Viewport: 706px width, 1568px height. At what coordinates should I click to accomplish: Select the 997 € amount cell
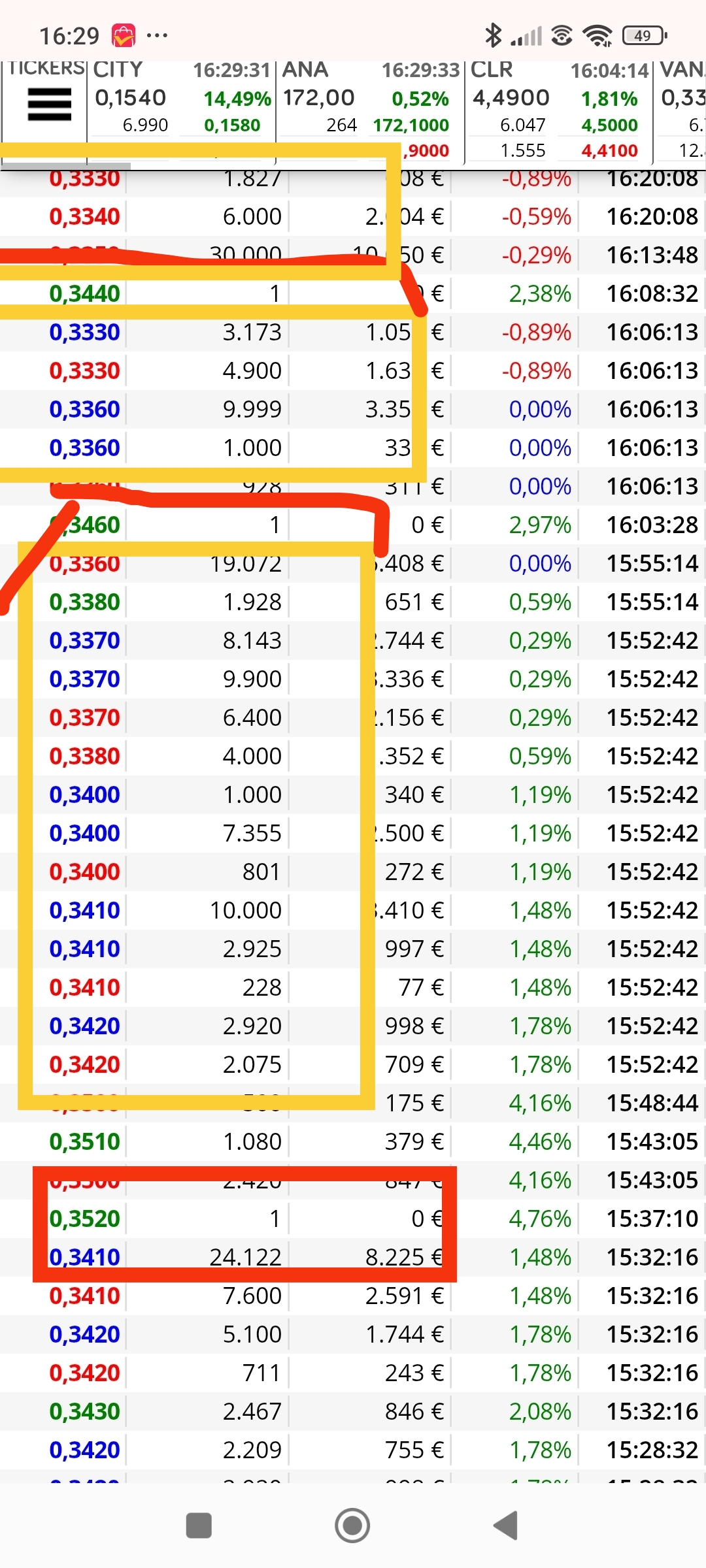[x=414, y=949]
